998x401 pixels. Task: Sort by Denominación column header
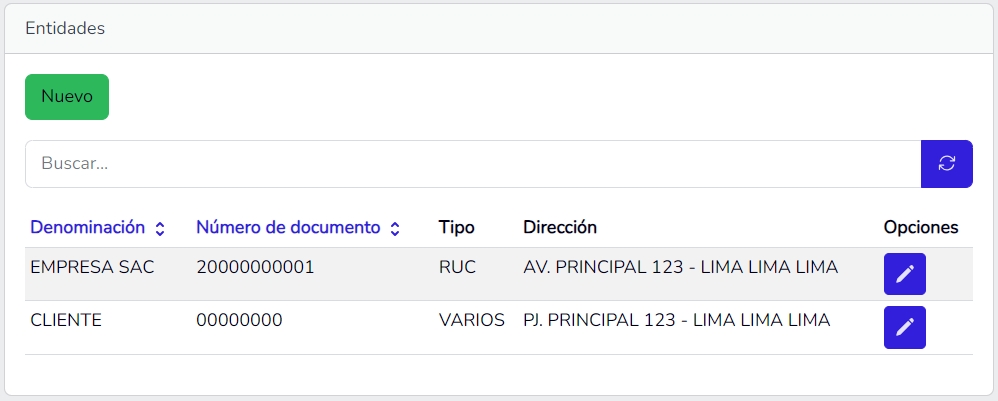coord(88,227)
